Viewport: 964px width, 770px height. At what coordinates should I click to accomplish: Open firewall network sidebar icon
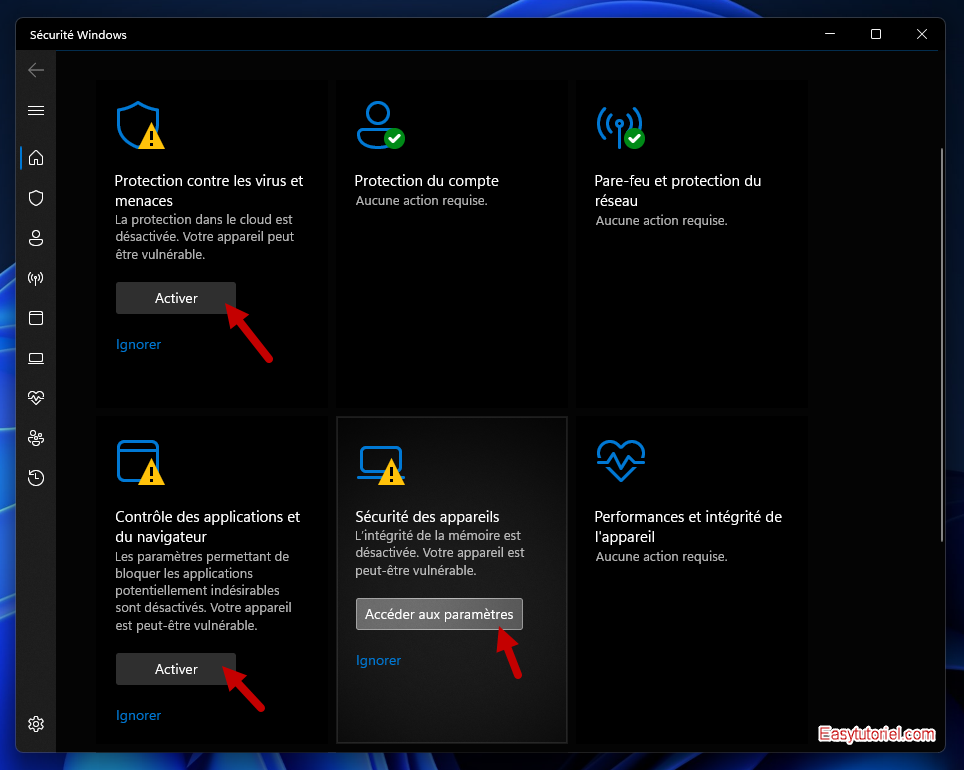[x=36, y=278]
